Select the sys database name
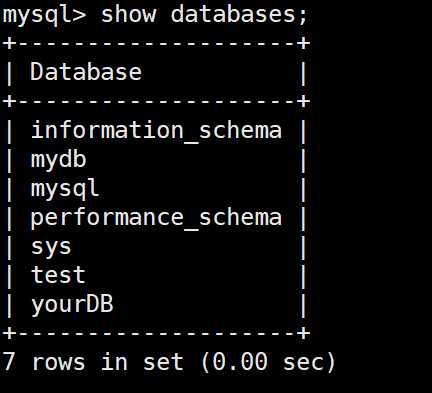Image resolution: width=432 pixels, height=393 pixels. point(51,248)
